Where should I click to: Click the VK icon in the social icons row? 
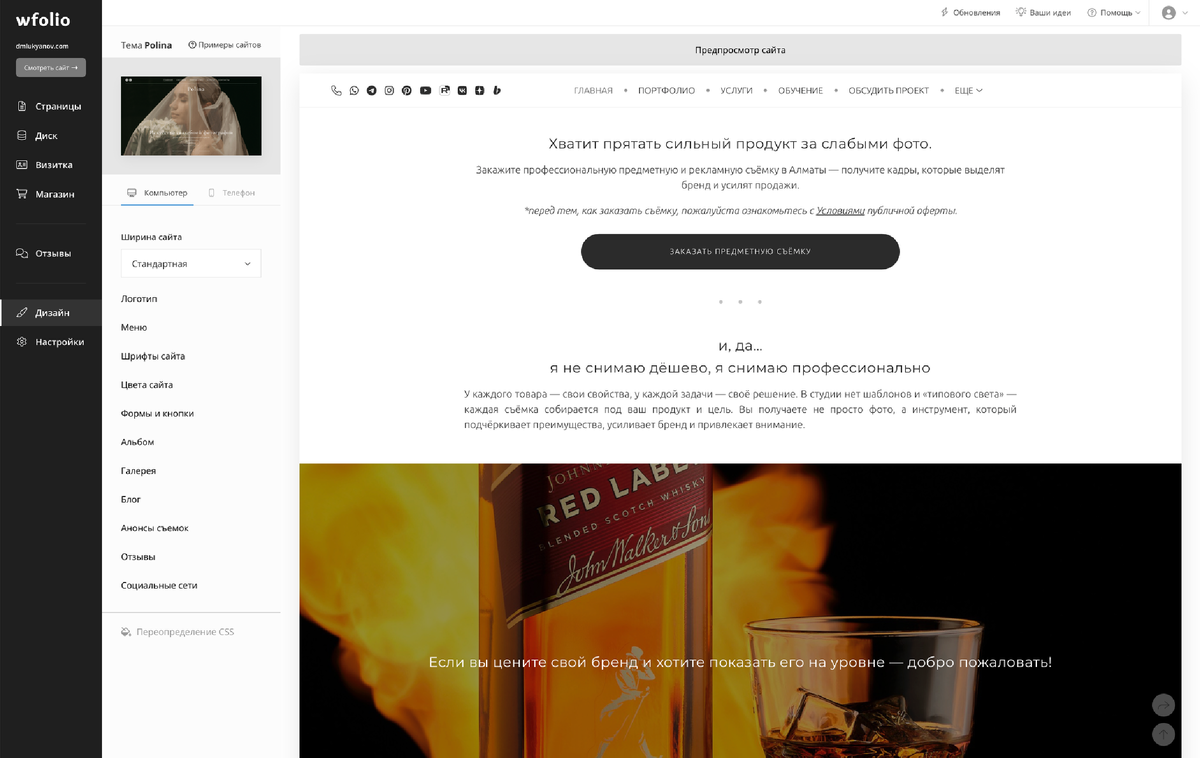462,90
